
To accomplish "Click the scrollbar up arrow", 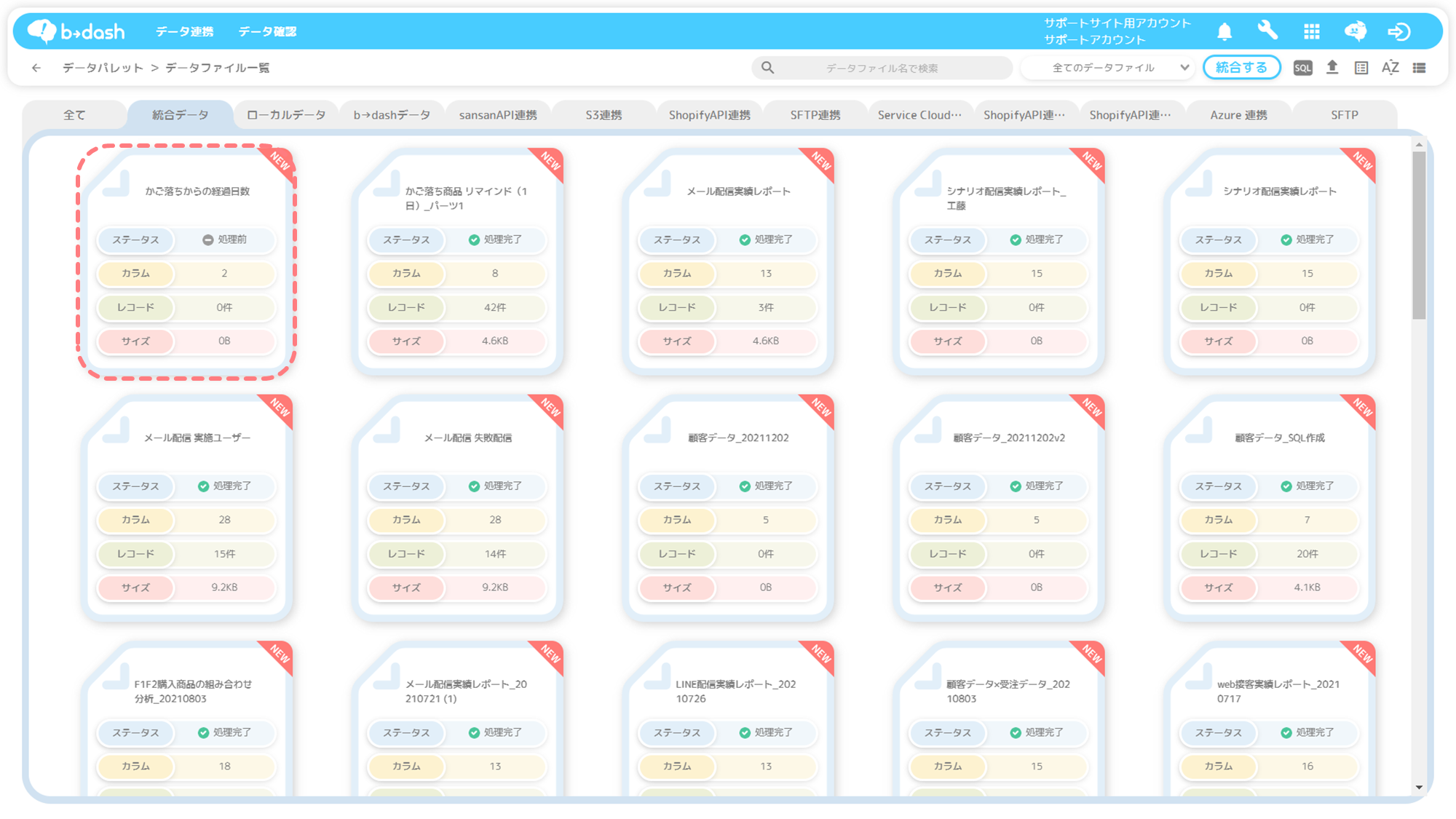I will pos(1419,145).
